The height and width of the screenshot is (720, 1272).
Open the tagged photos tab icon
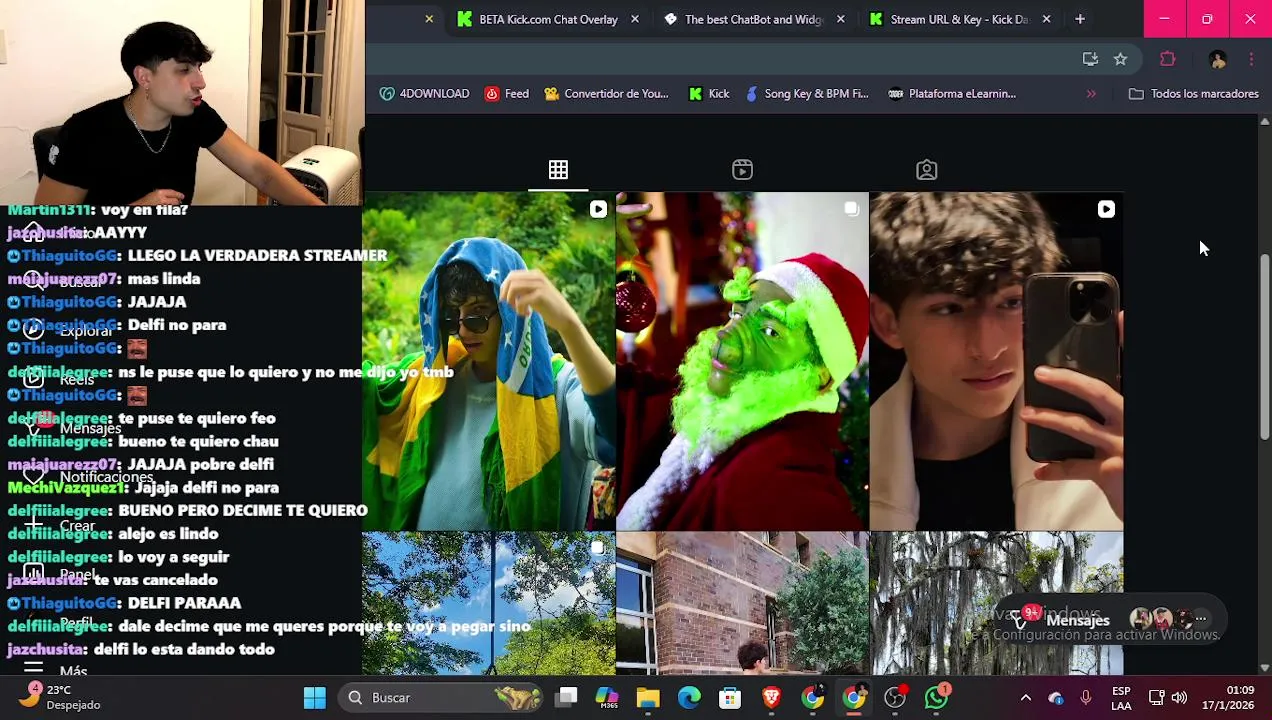[x=927, y=170]
